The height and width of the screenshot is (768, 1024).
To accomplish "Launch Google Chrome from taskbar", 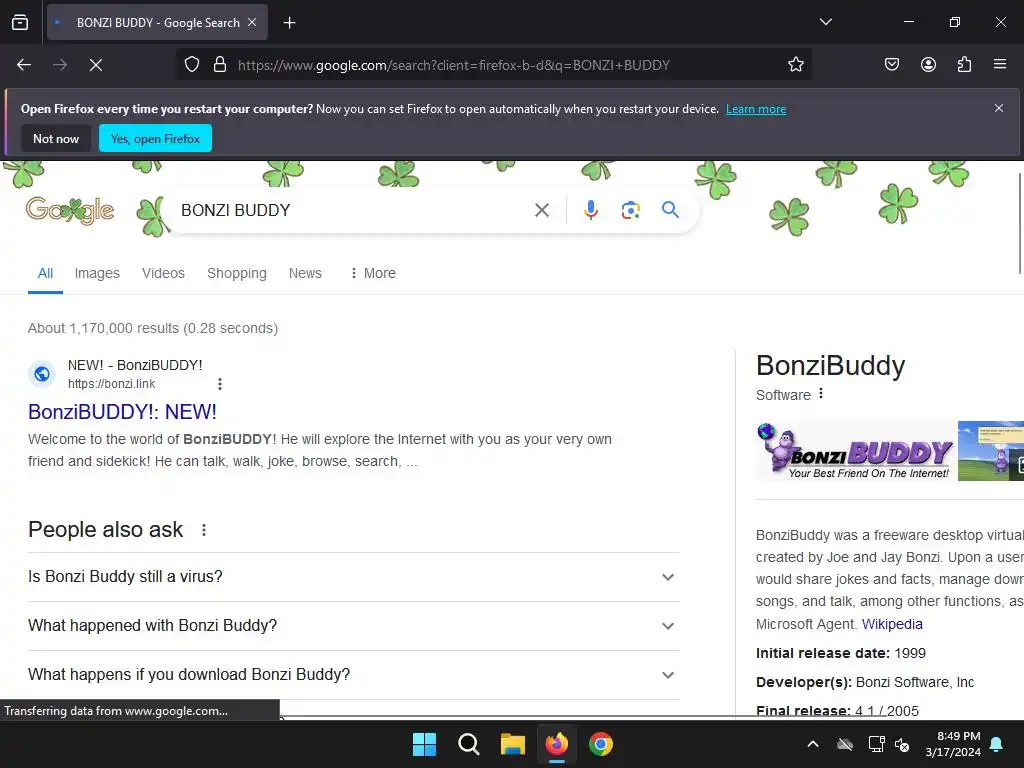I will point(601,744).
